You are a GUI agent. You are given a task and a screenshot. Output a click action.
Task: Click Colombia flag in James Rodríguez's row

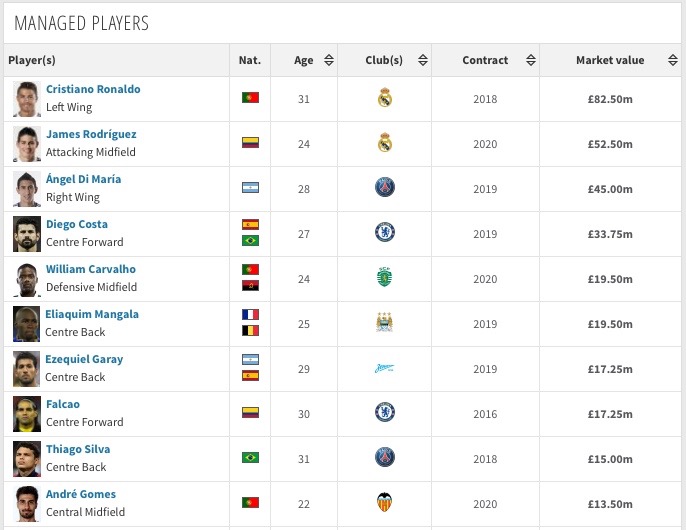[x=250, y=143]
